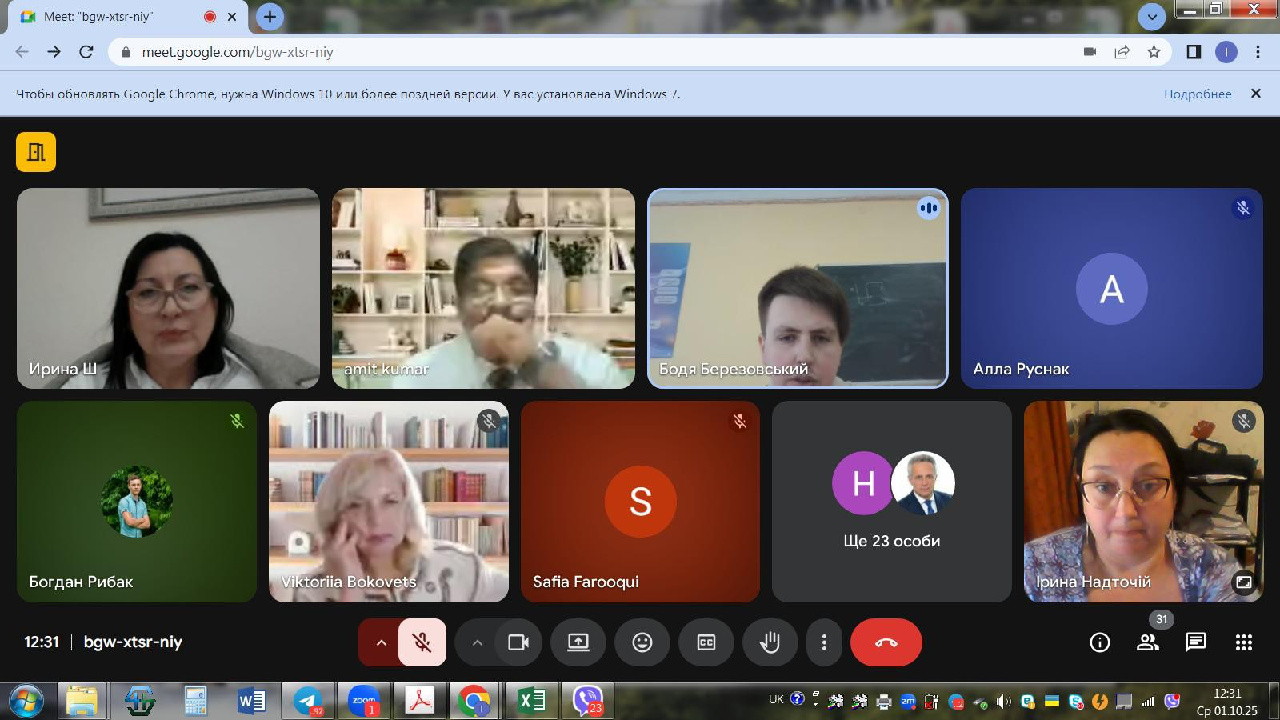This screenshot has height=720, width=1280.
Task: Open meeting details info icon
Action: coord(1099,642)
